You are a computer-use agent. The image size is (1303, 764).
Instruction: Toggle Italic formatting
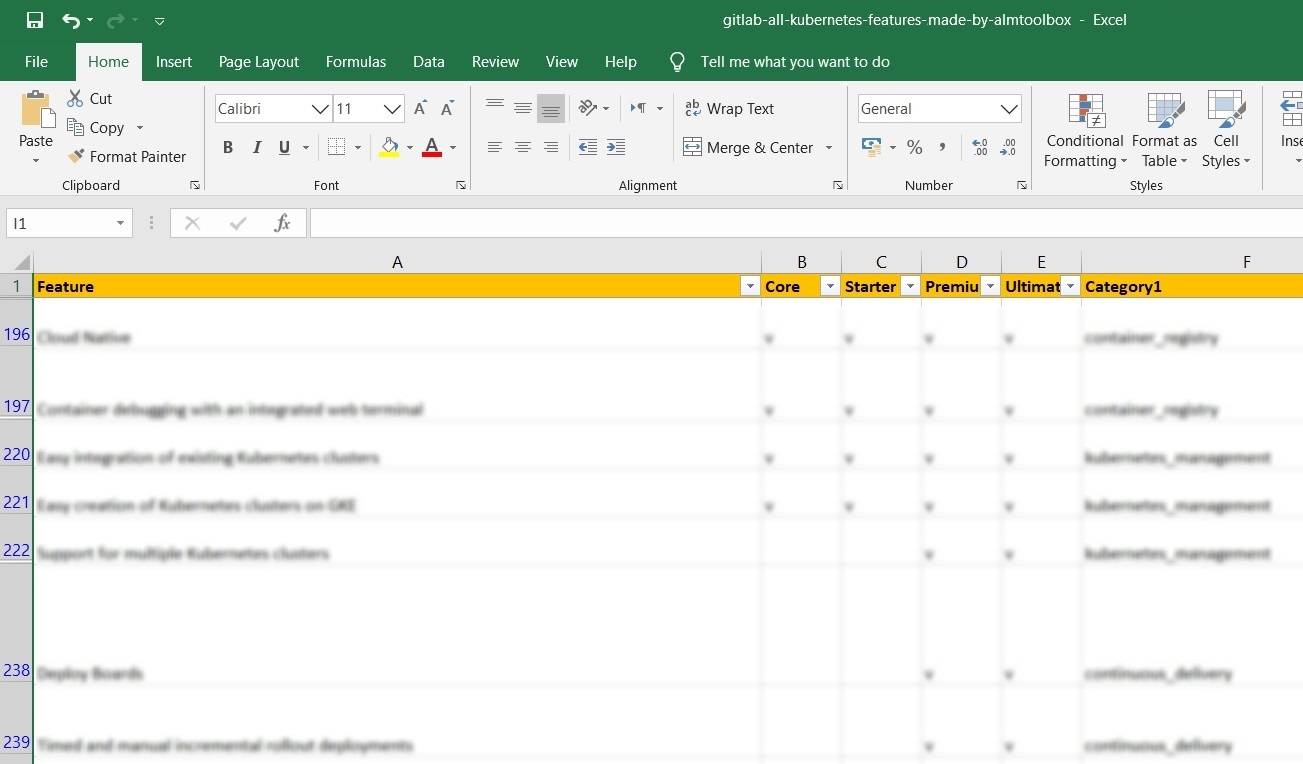coord(256,148)
